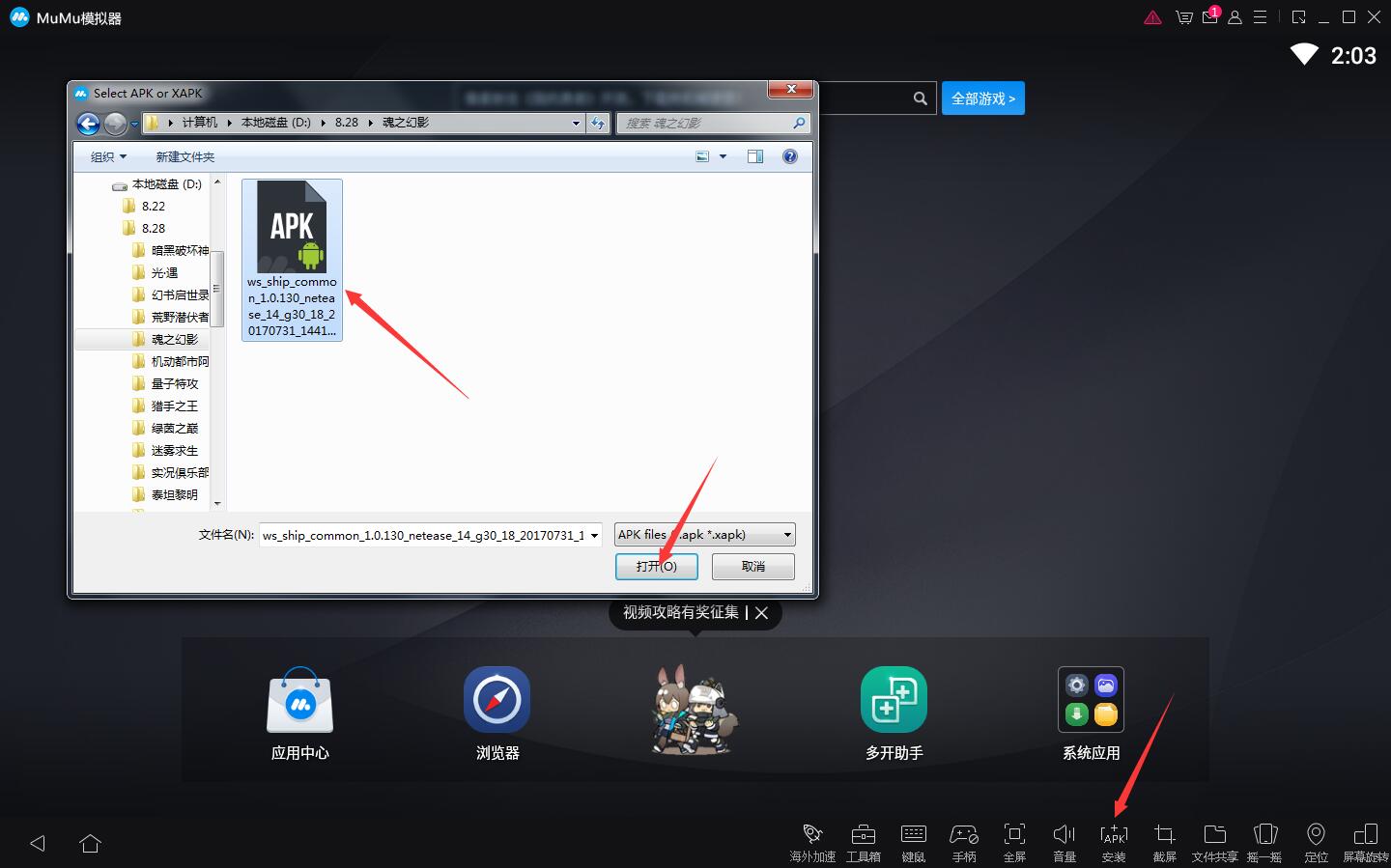Expand the 文件名 filename combo dropdown
This screenshot has height=868, width=1391.
(x=595, y=535)
